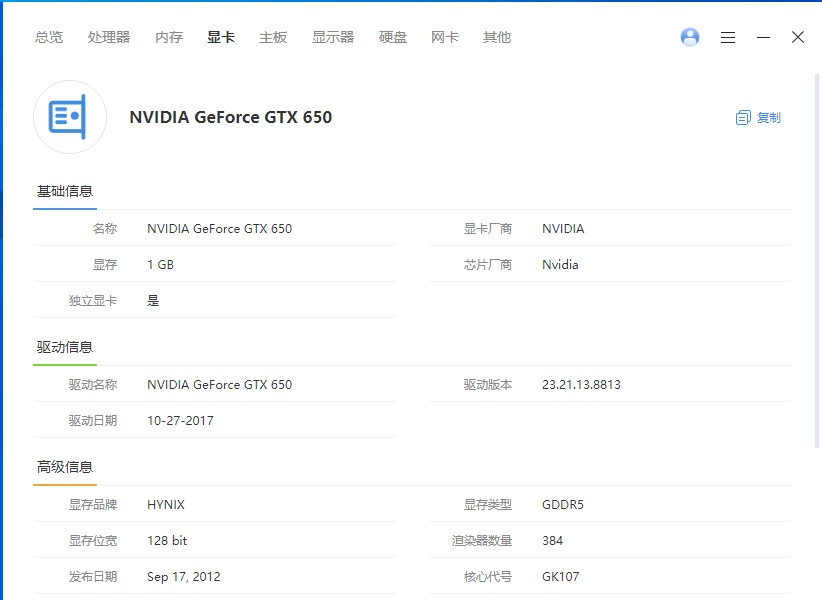Click the 驱动日期 field label
822x600 pixels.
point(93,421)
